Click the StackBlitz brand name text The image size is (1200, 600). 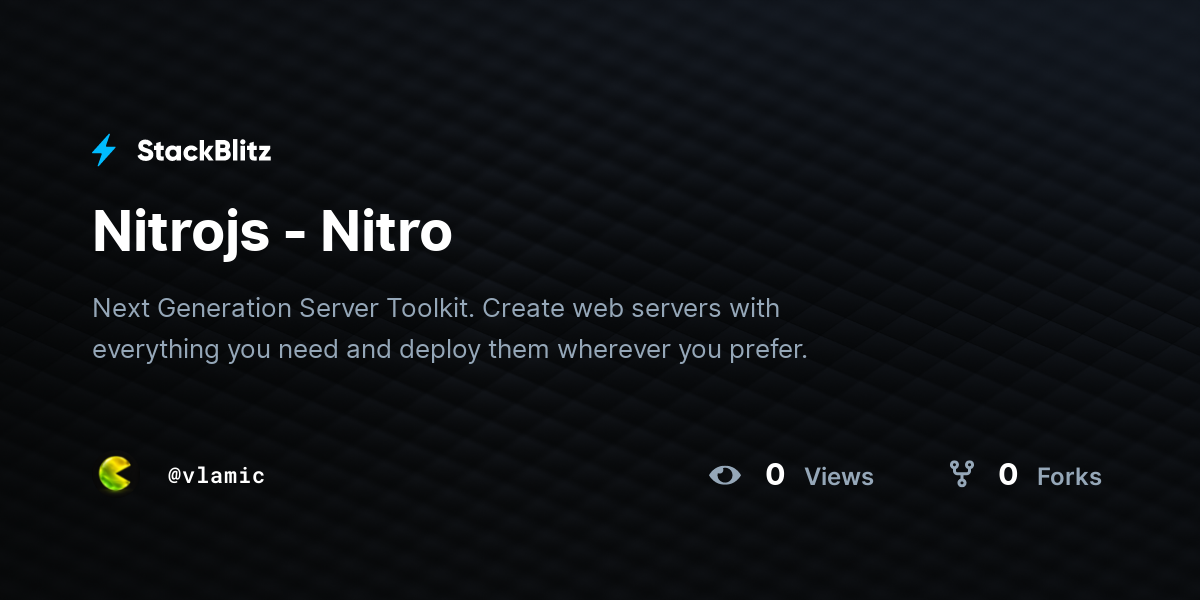204,151
